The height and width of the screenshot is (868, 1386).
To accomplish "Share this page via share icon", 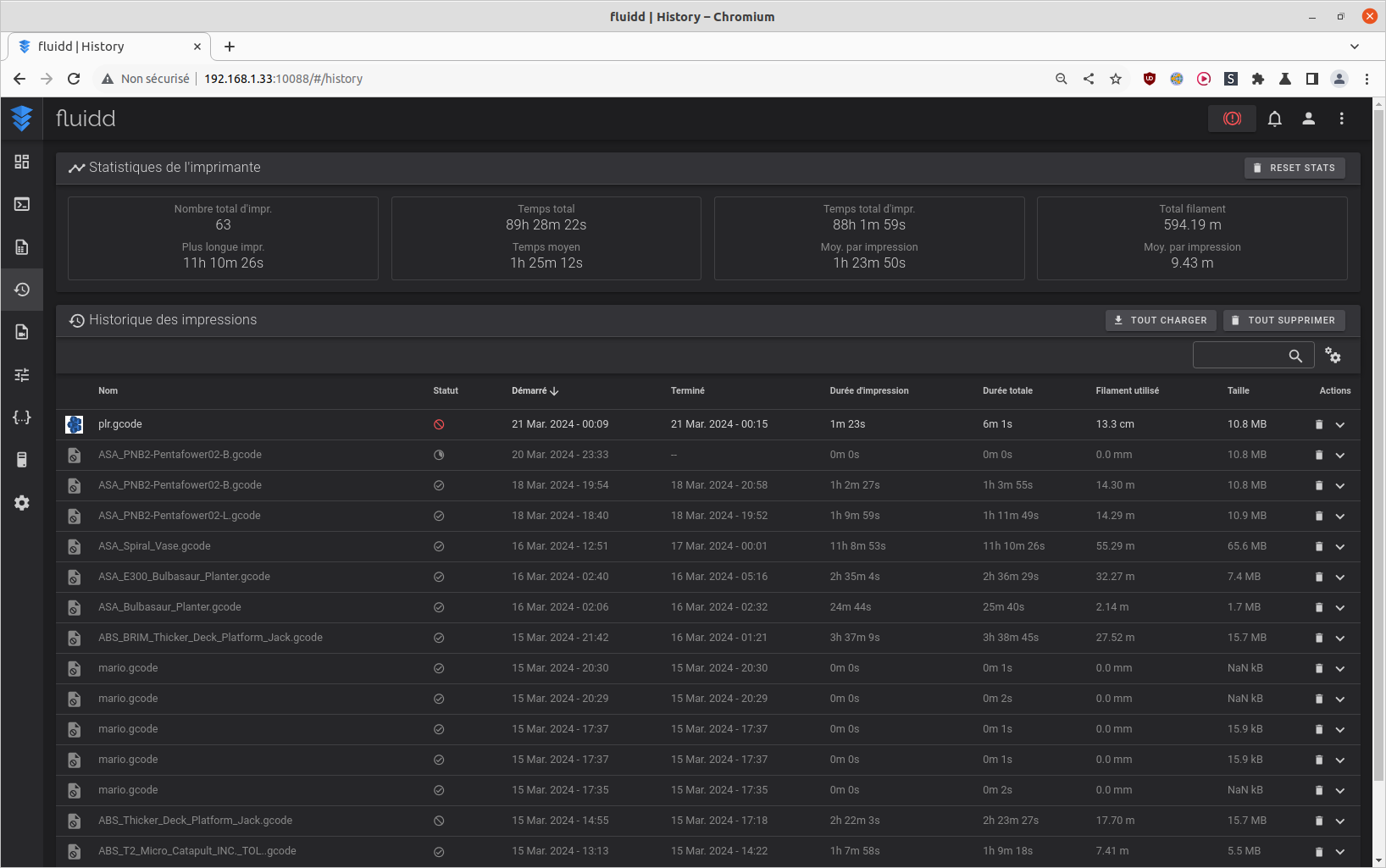I will [x=1089, y=79].
